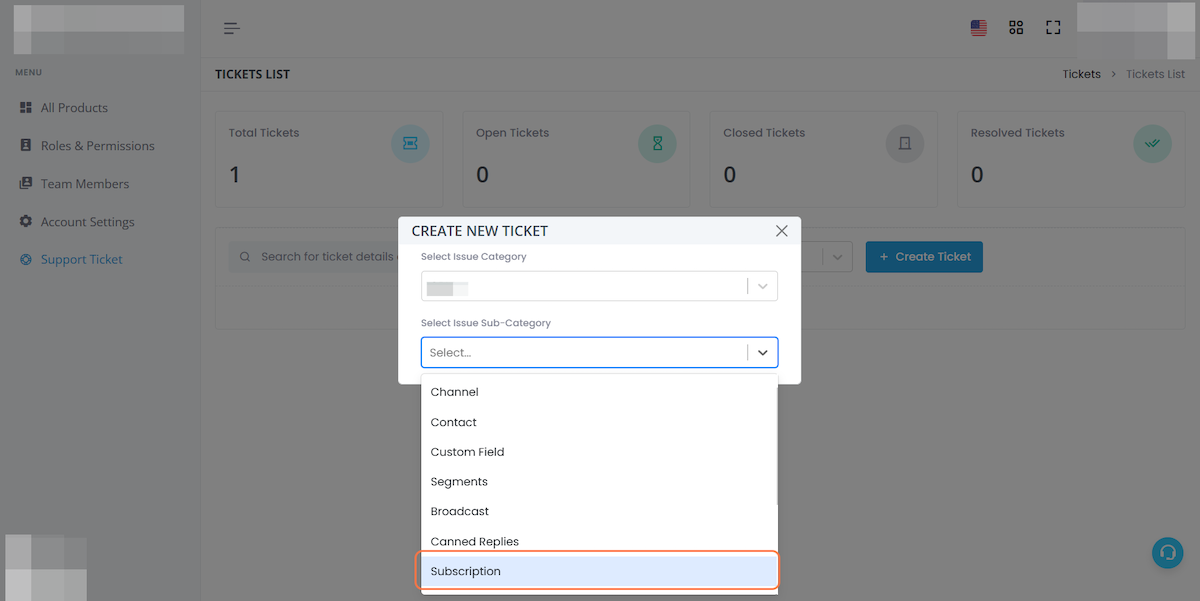The height and width of the screenshot is (601, 1200).
Task: Click the Total Tickets ticket icon
Action: click(x=410, y=144)
